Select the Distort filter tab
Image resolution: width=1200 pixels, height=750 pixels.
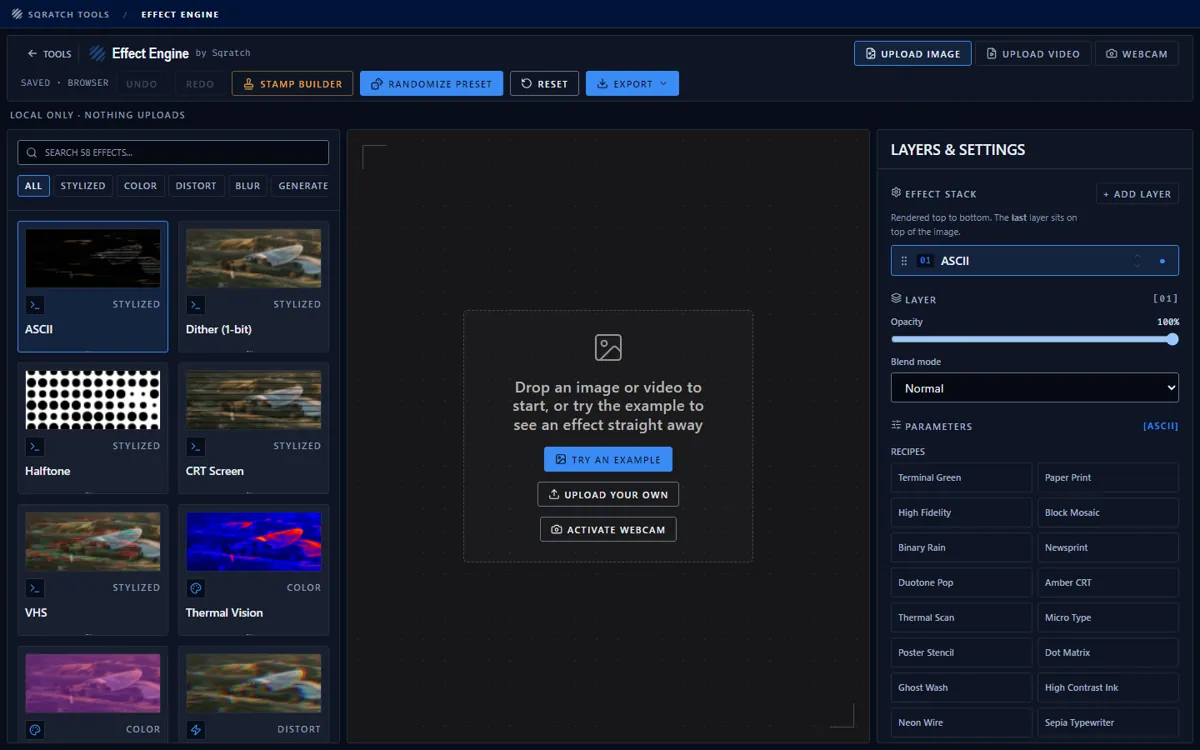pos(196,186)
